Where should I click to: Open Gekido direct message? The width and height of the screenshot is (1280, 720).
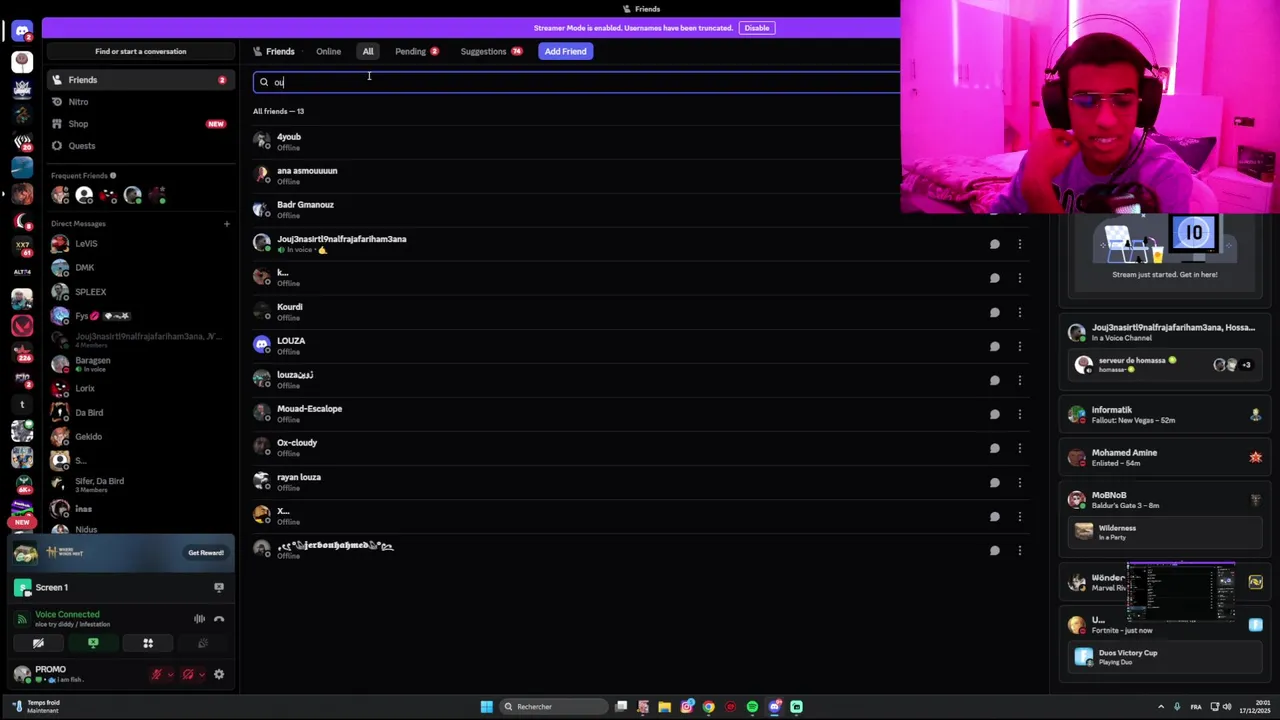(139, 436)
